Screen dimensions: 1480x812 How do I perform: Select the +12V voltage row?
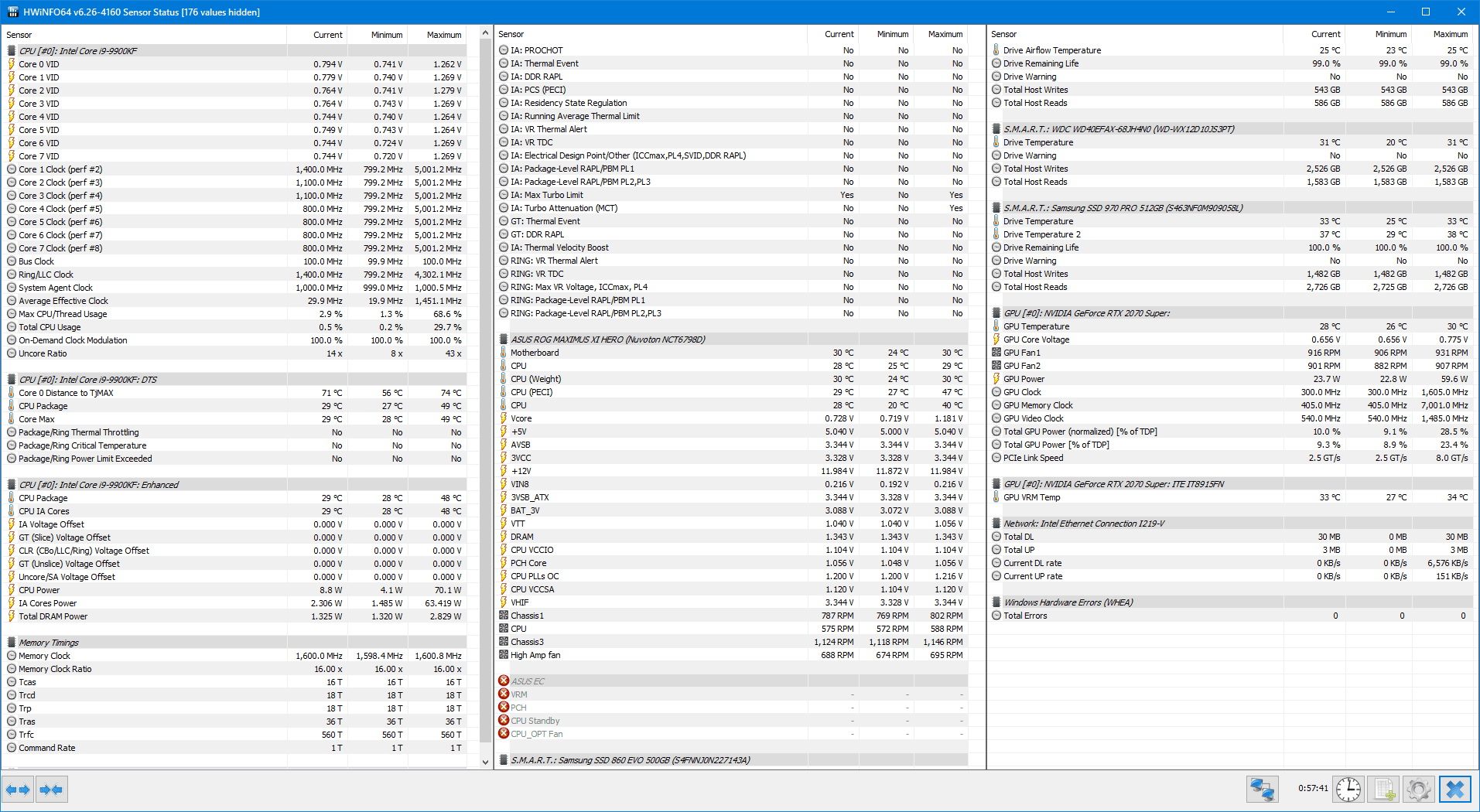[733, 471]
